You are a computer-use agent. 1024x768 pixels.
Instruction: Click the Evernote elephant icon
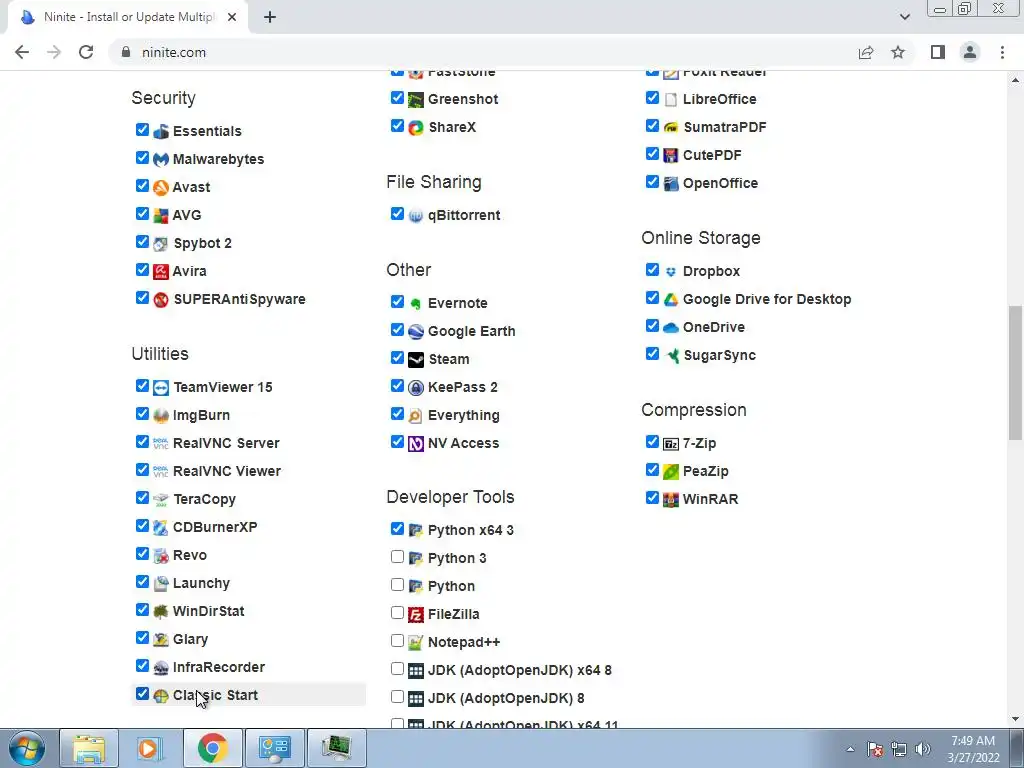tap(416, 303)
